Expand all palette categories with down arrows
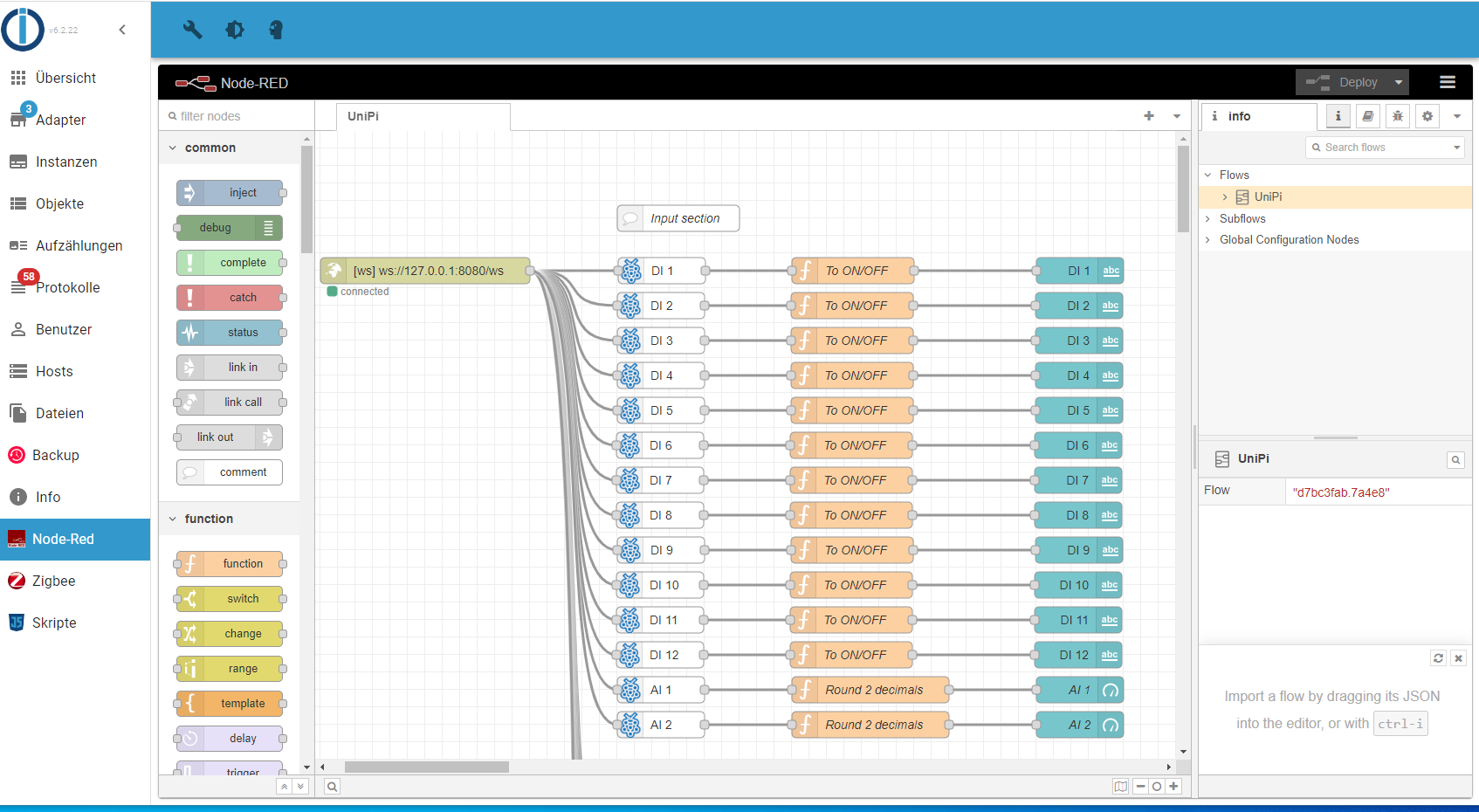The height and width of the screenshot is (812, 1479). point(300,787)
